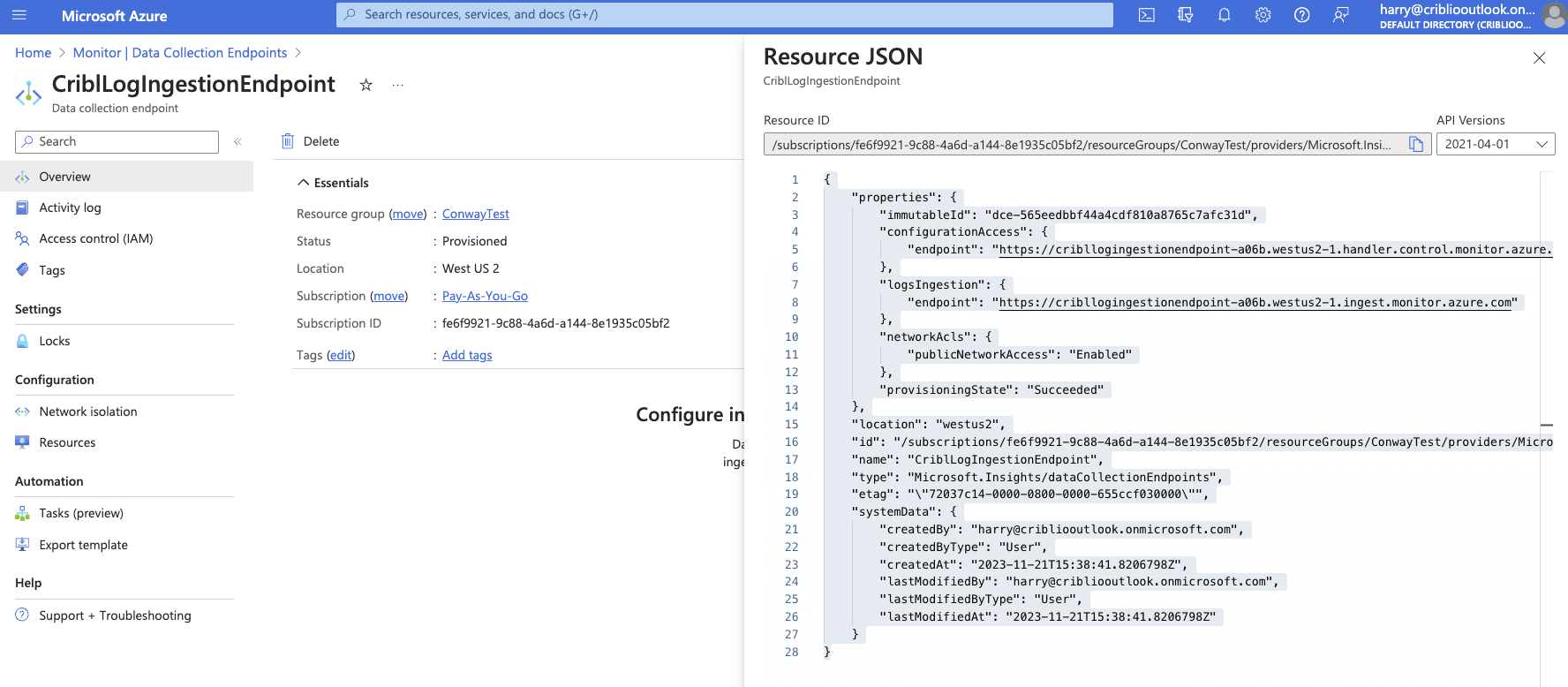Click Add tags link
Screen dimensions: 1568x687
tap(467, 355)
